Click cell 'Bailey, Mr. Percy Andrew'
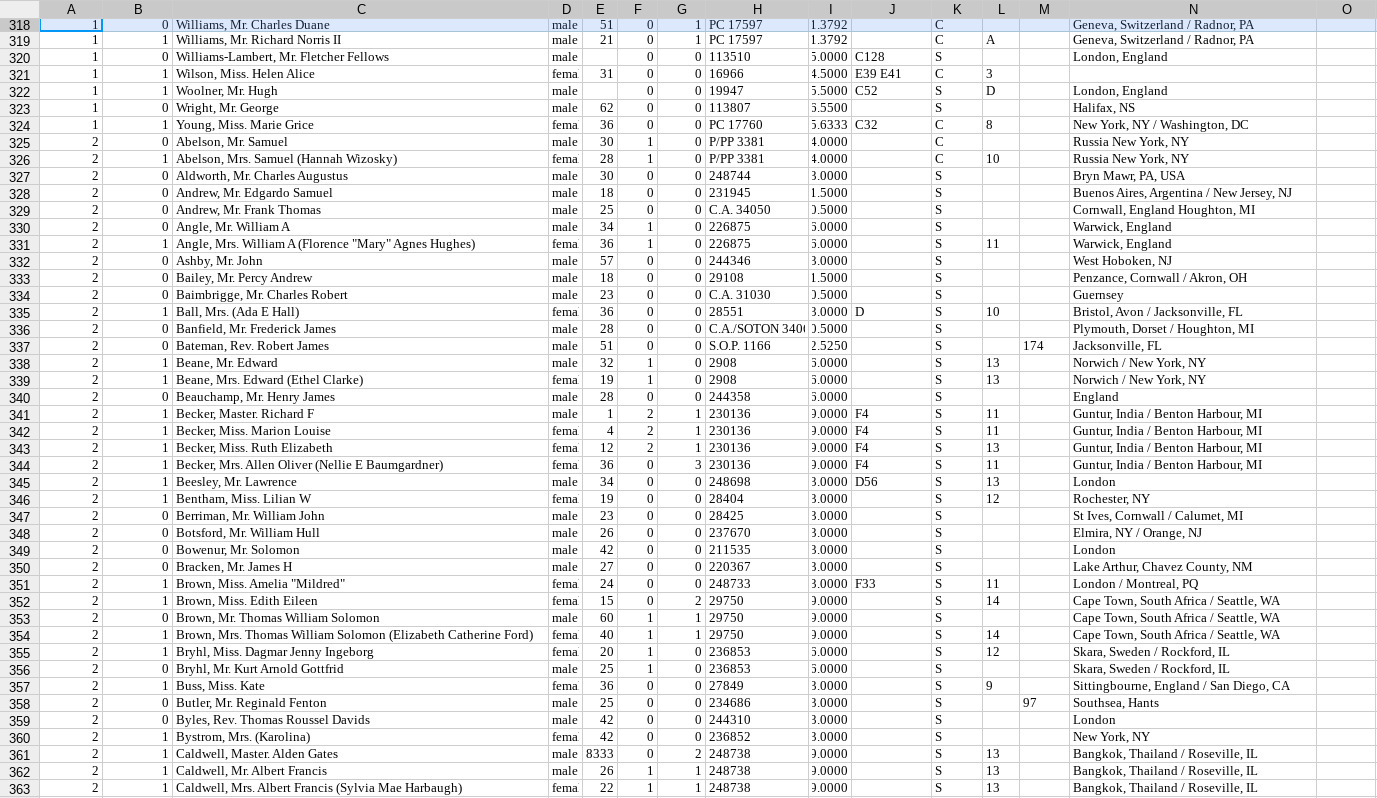1377x798 pixels. (361, 278)
